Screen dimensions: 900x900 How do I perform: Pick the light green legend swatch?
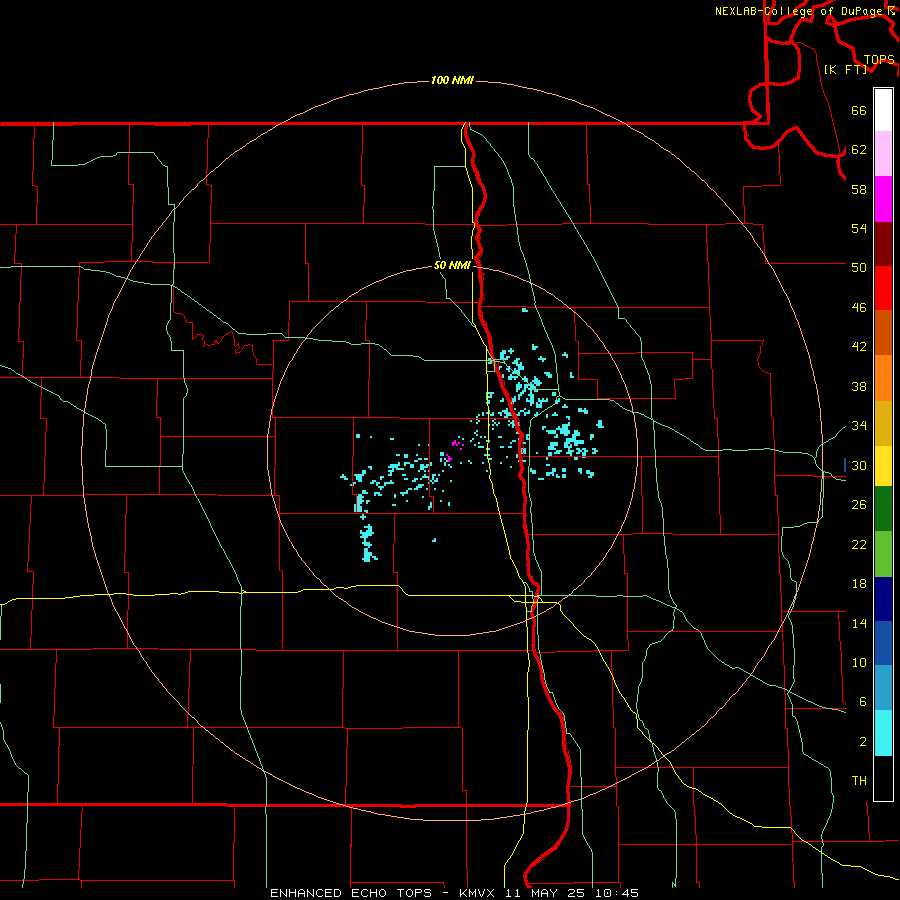pyautogui.click(x=883, y=554)
